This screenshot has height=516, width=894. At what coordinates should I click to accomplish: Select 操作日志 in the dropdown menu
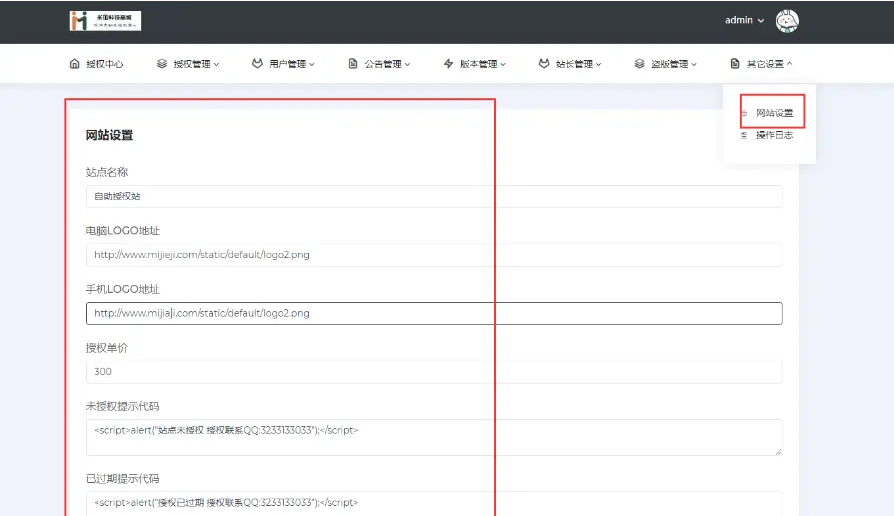[x=774, y=135]
